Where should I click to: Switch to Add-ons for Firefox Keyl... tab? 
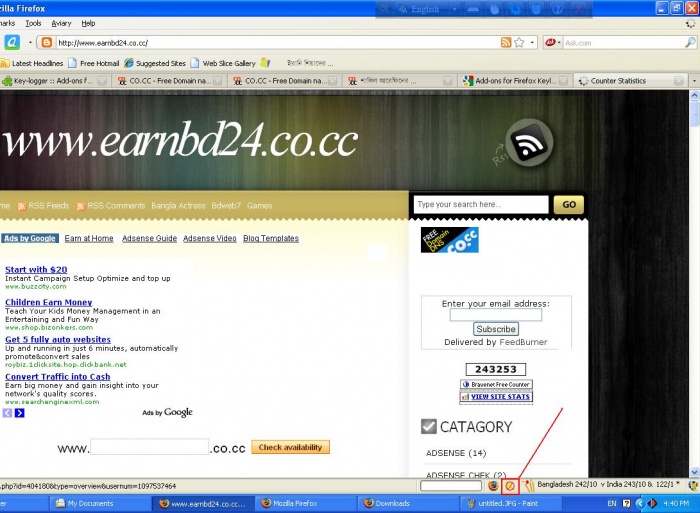(x=516, y=81)
